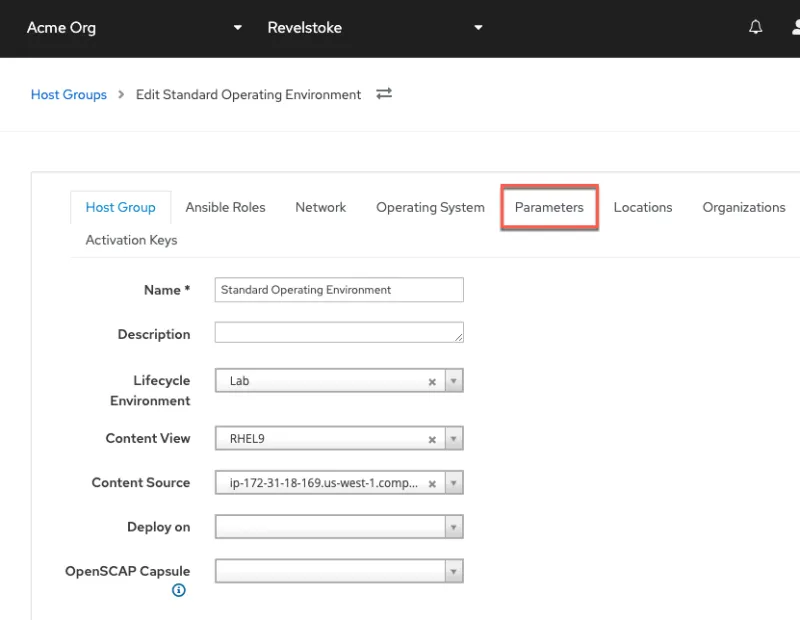
Task: View the OpenSCAP Capsule info icon
Action: tap(178, 590)
